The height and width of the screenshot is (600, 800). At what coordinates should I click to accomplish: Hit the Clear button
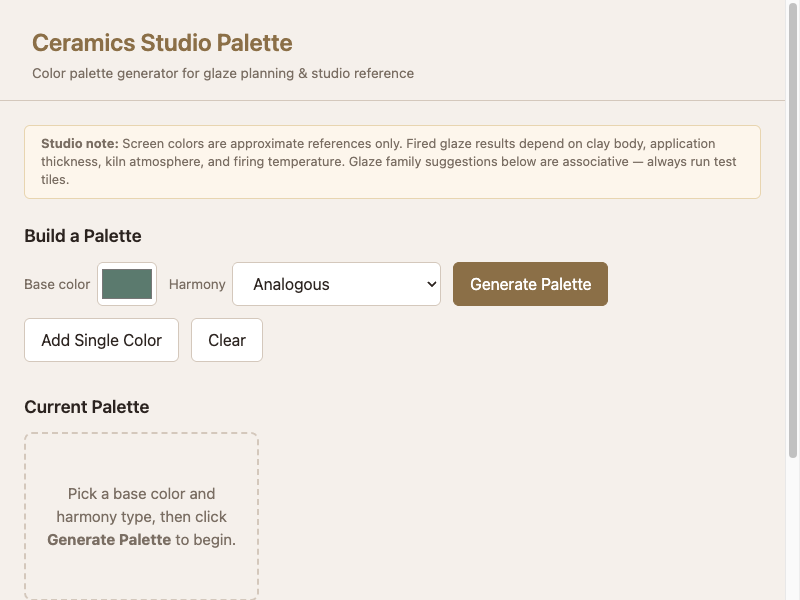(227, 340)
